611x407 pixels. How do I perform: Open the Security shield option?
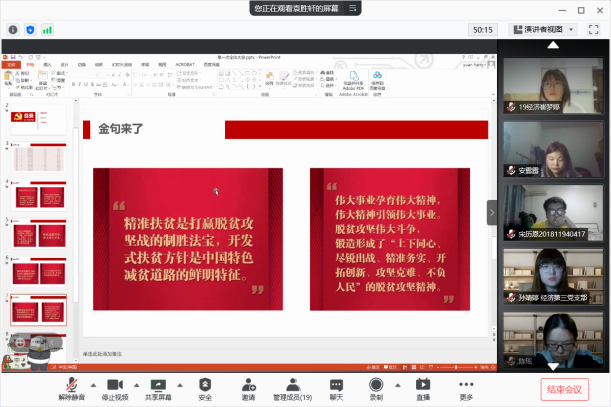[205, 388]
